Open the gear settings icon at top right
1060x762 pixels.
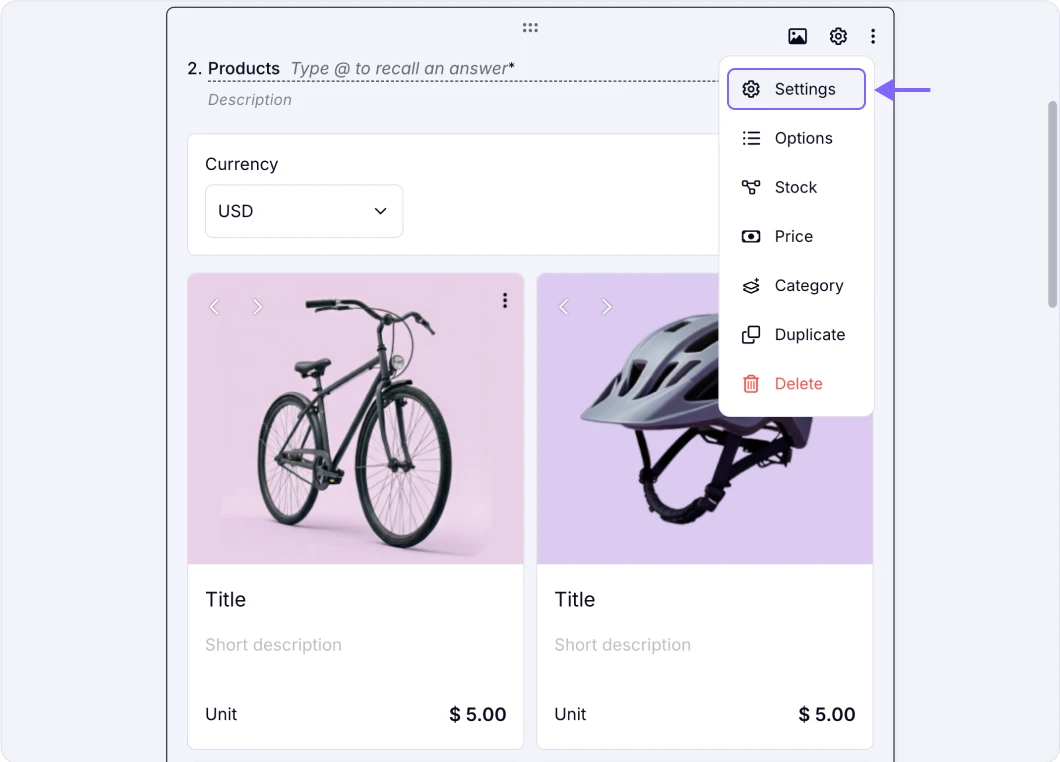(x=838, y=36)
